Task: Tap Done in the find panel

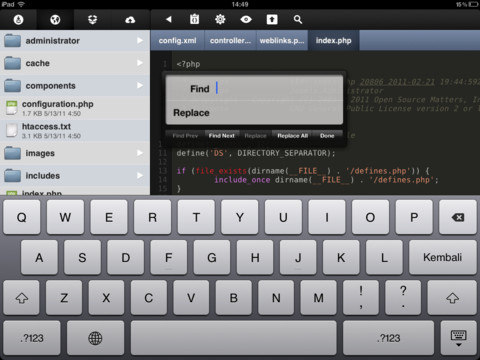Action: pos(327,136)
